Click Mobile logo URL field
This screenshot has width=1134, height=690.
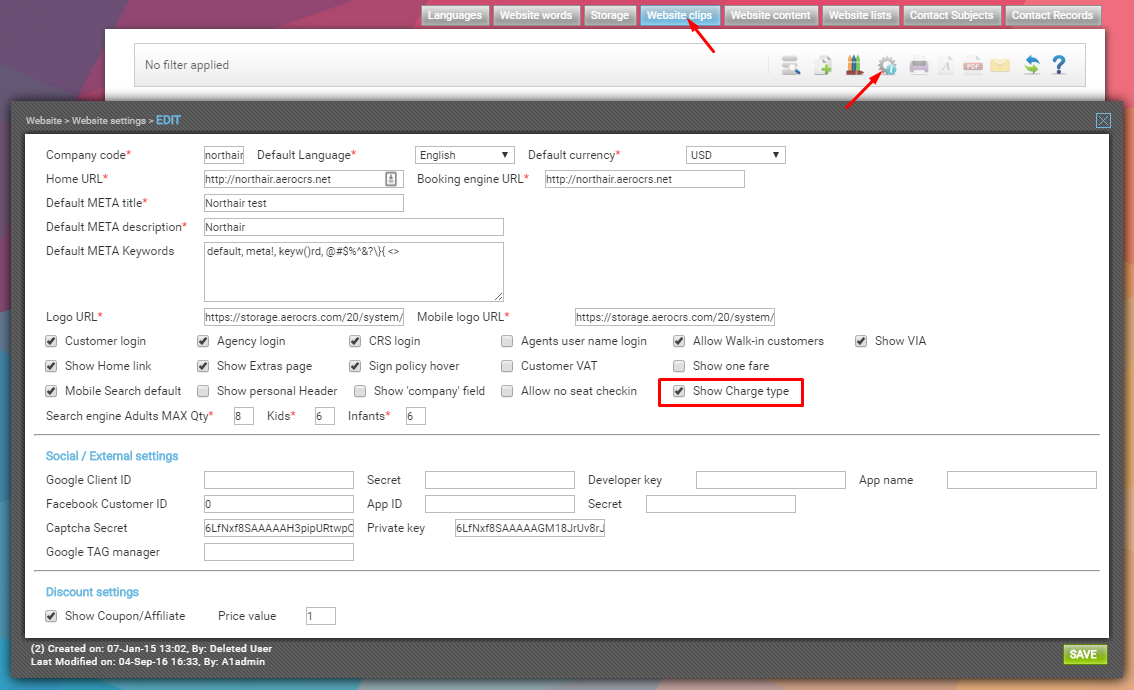pyautogui.click(x=675, y=317)
